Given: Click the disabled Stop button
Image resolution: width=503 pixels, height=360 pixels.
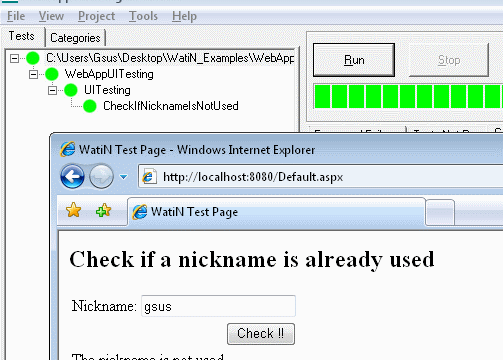Looking at the screenshot, I should coord(449,60).
